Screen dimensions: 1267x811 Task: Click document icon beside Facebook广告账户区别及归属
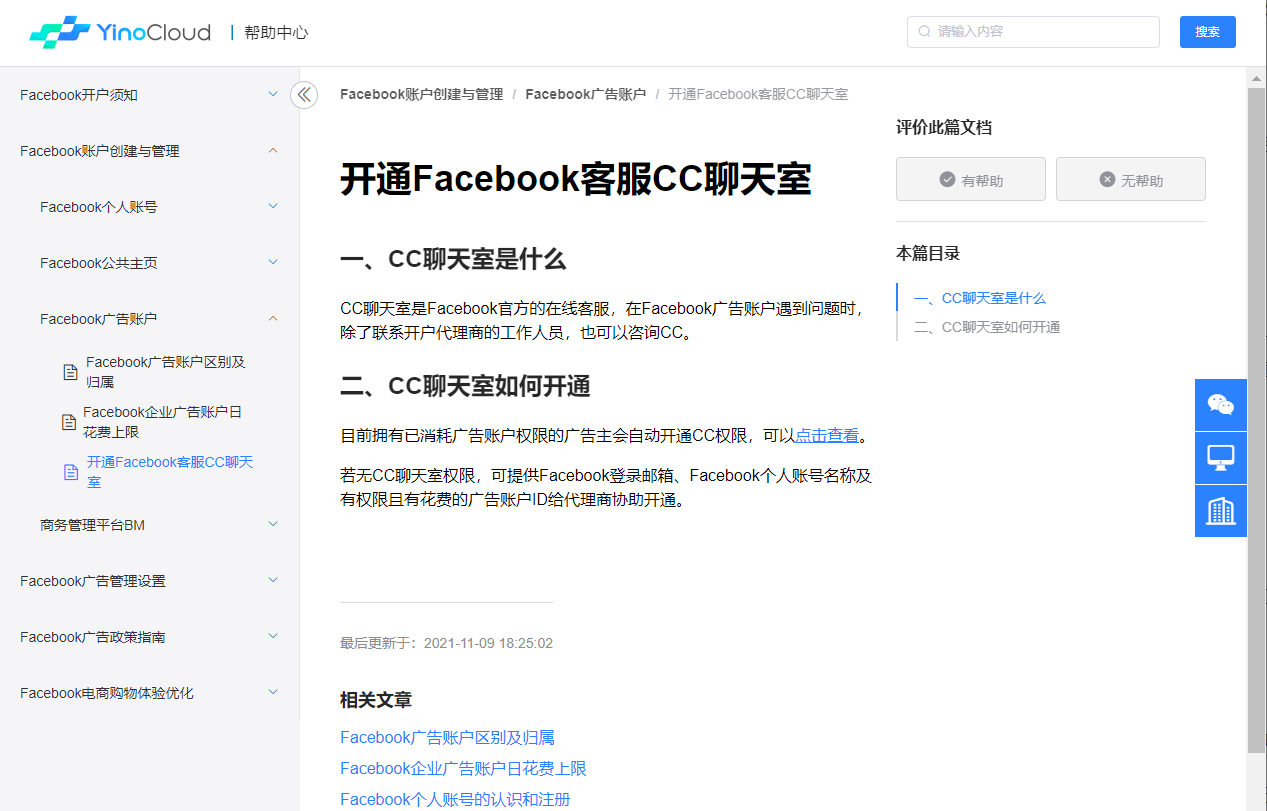pos(70,372)
